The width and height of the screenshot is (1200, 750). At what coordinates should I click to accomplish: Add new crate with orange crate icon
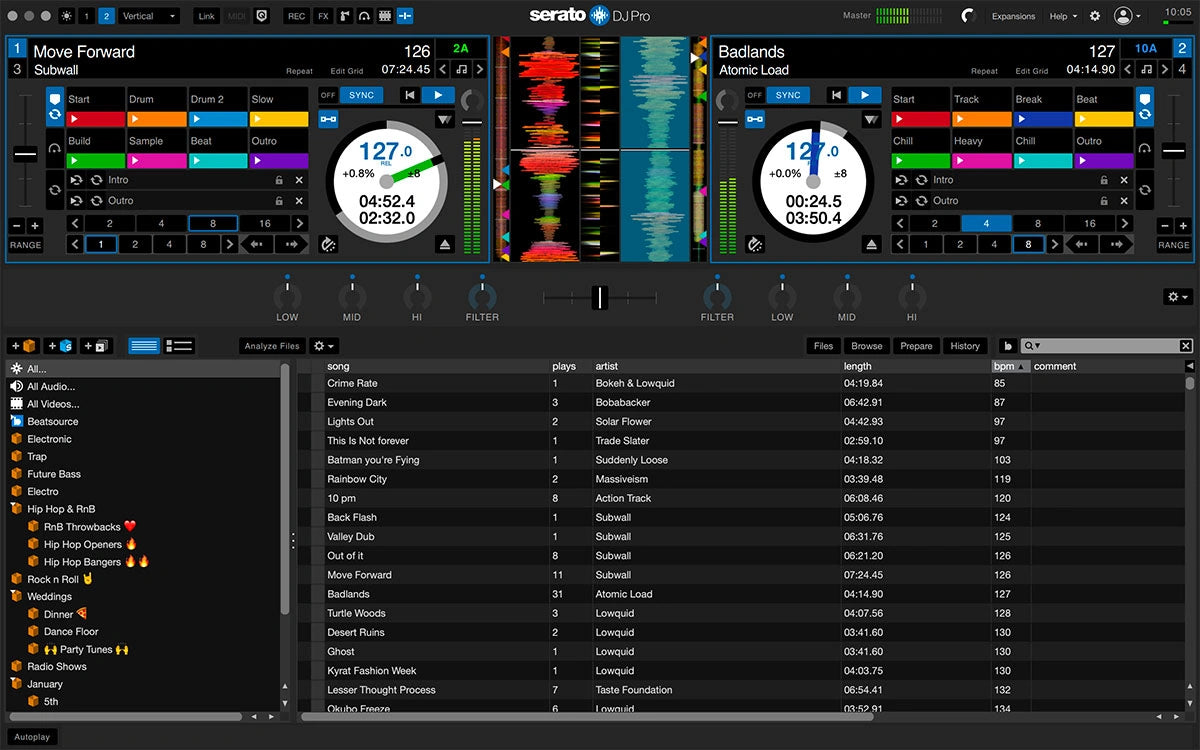tap(24, 346)
